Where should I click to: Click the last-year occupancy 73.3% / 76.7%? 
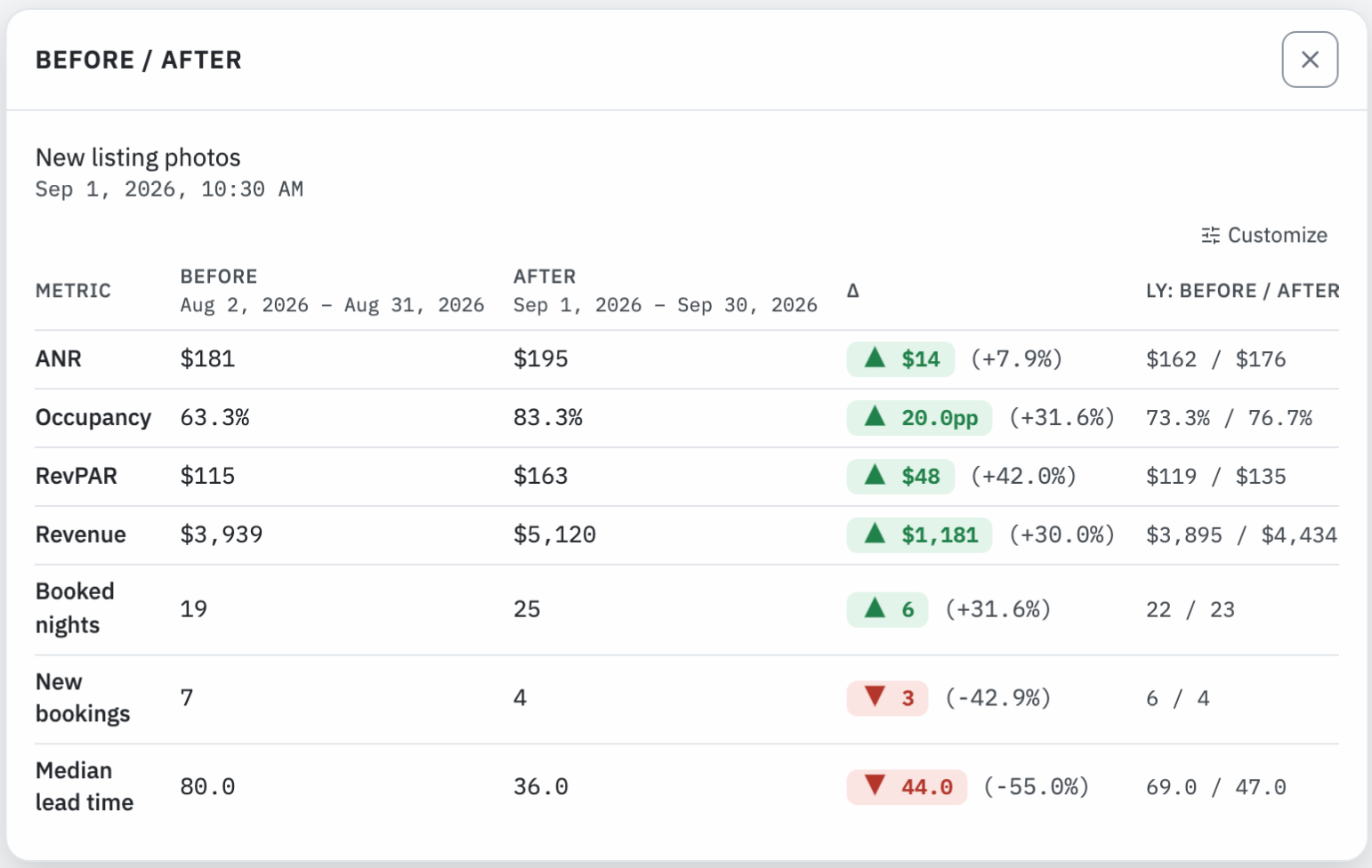1230,417
